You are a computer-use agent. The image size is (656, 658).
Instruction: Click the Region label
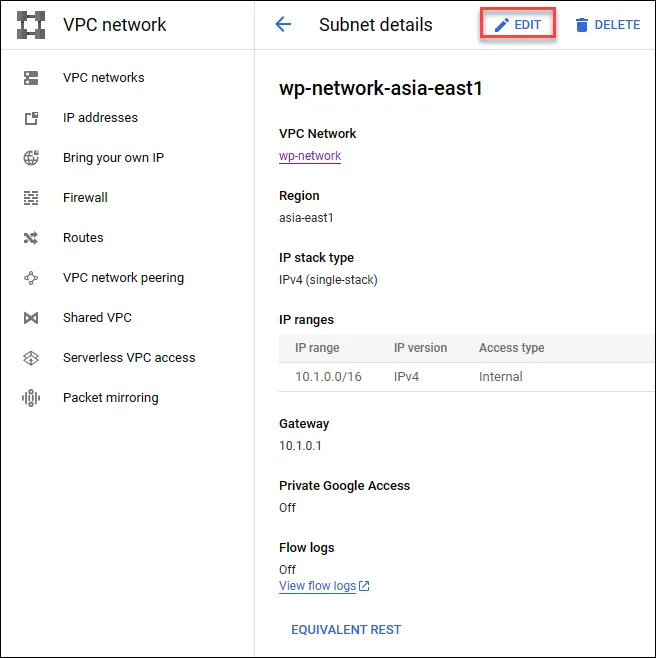(299, 196)
